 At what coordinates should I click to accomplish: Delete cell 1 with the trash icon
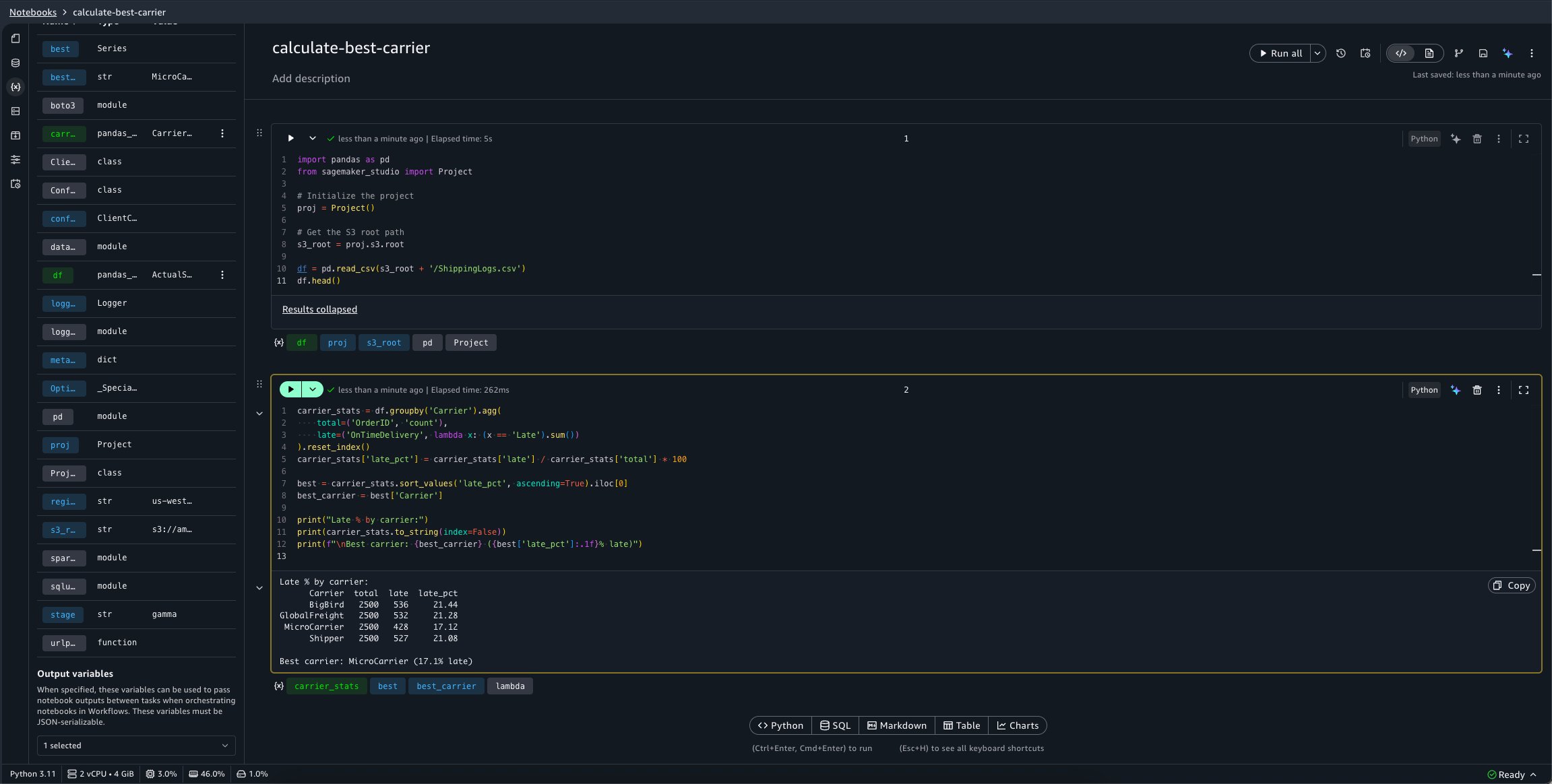(1477, 139)
